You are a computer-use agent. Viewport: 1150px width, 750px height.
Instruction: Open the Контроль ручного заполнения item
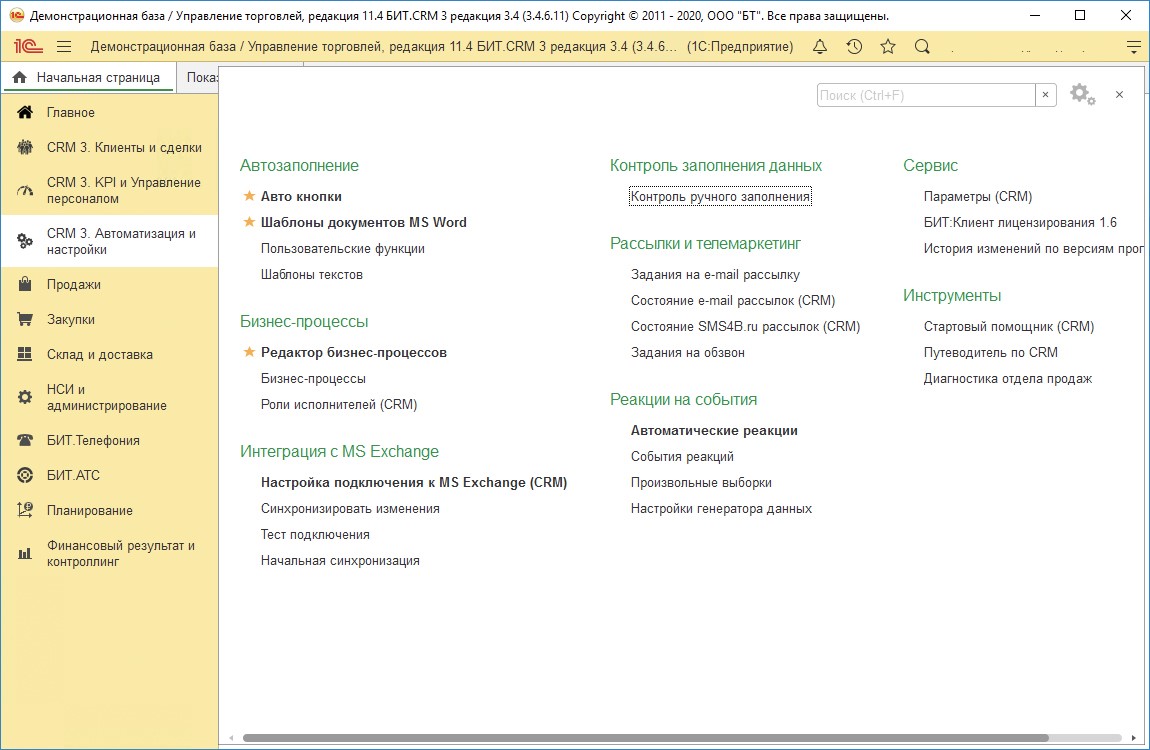(x=719, y=197)
